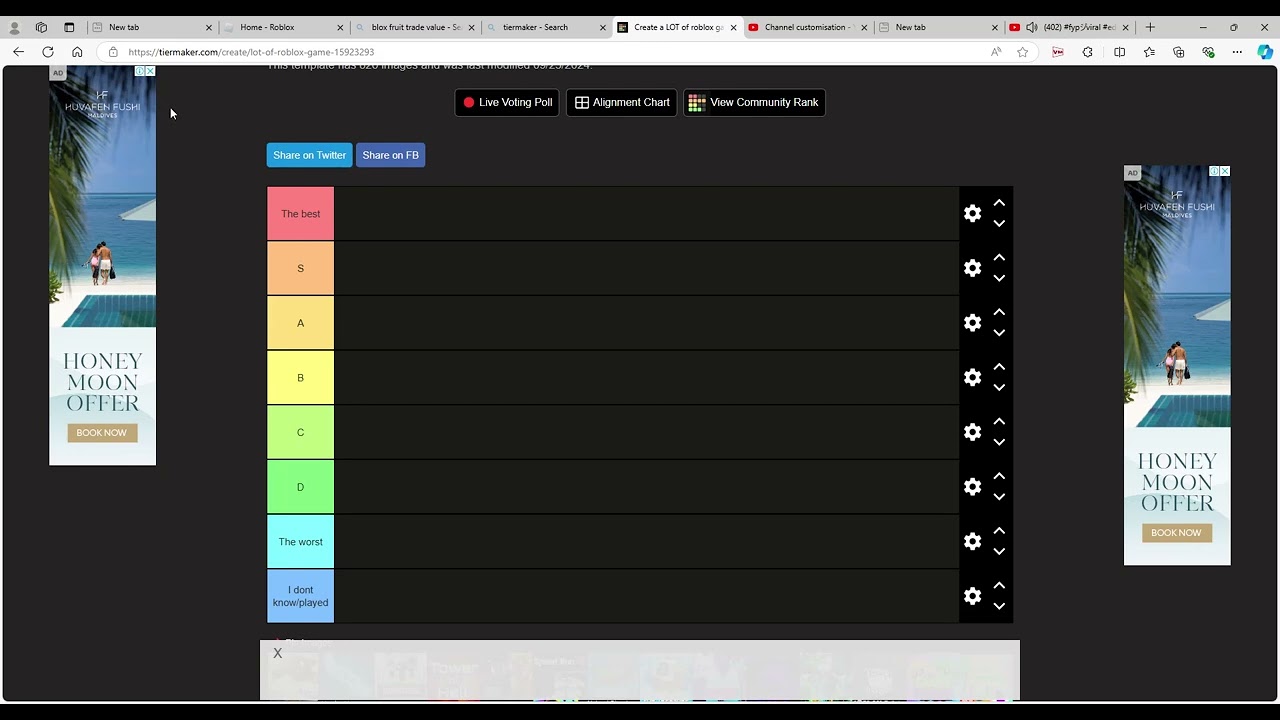This screenshot has width=1280, height=720.
Task: Open the workspaces icon
Action: [x=41, y=28]
